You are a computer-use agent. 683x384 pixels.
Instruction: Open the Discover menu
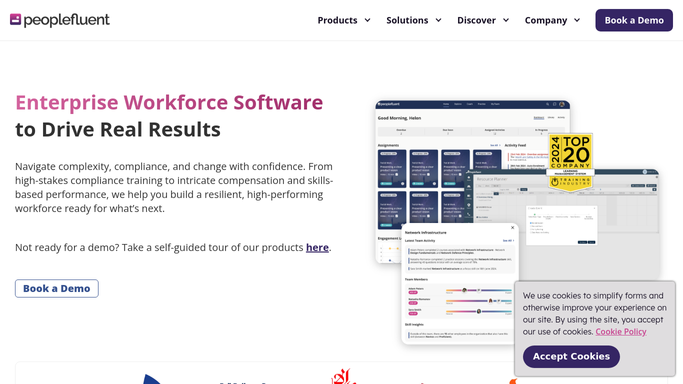pyautogui.click(x=476, y=20)
